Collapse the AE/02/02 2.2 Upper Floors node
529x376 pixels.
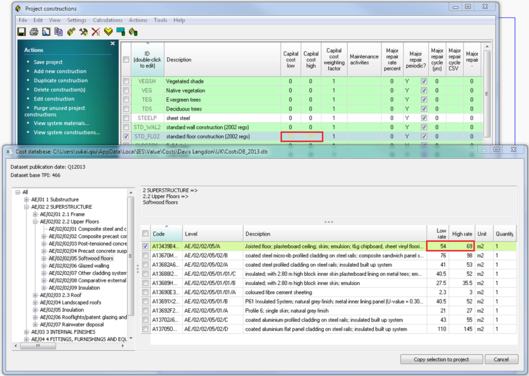click(x=35, y=222)
